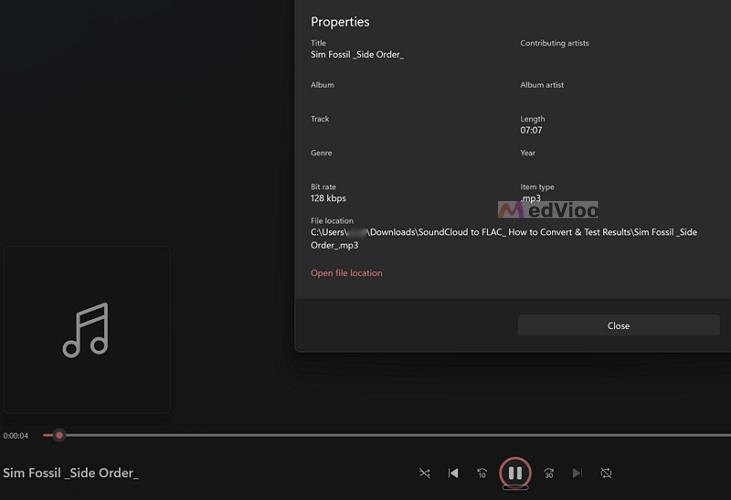Viewport: 731px width, 500px height.
Task: Click the album art music note thumbnail
Action: point(87,330)
